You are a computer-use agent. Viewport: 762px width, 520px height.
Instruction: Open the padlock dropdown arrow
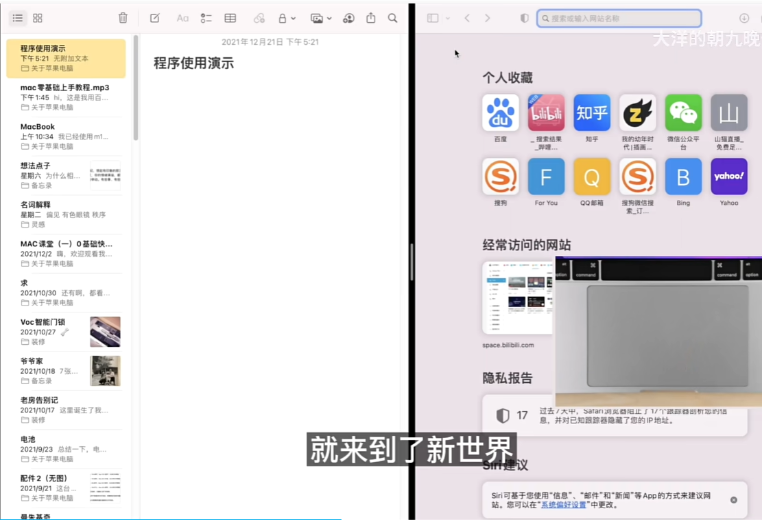(294, 19)
